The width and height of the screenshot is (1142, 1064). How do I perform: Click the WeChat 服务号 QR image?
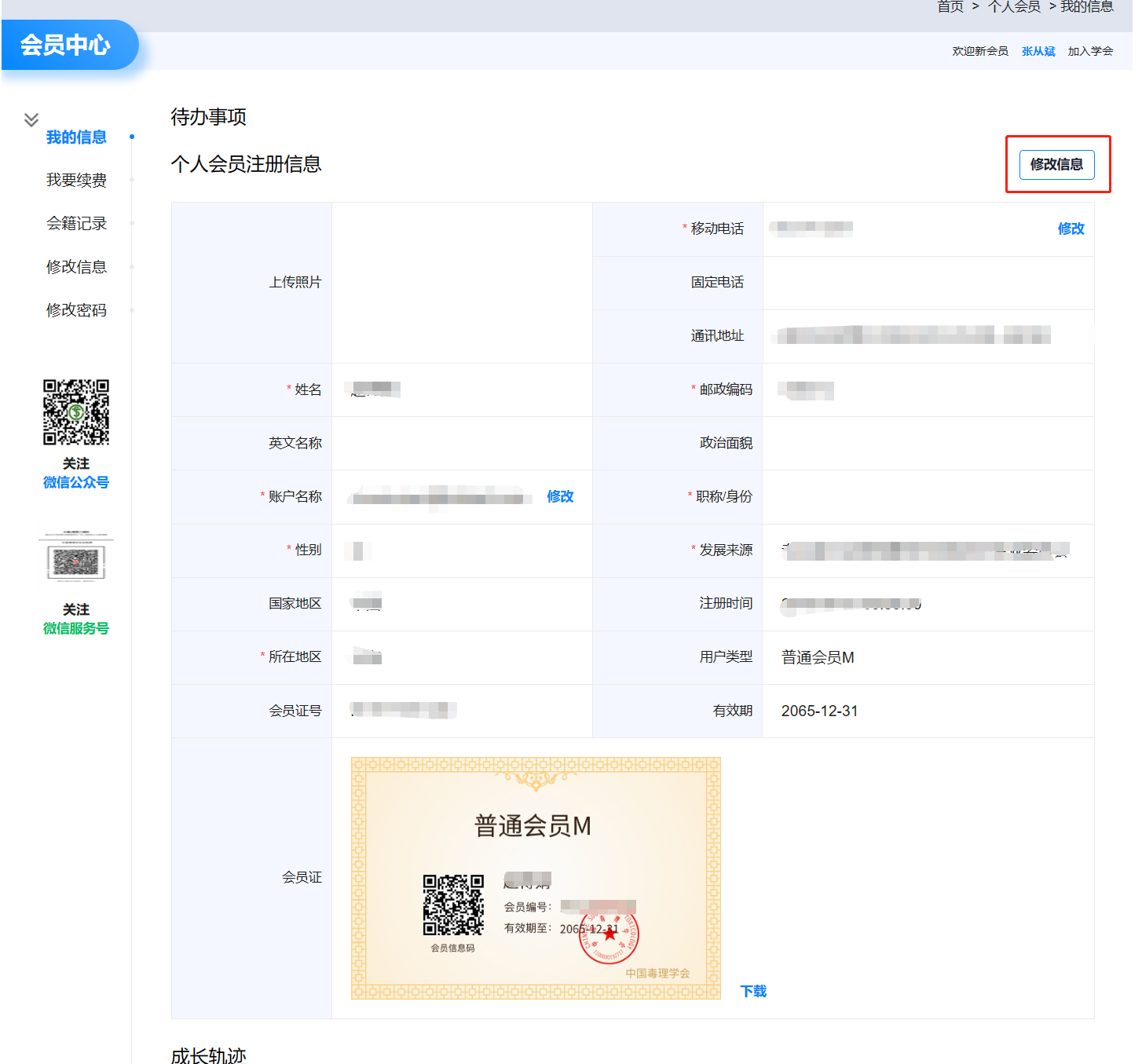coord(76,557)
